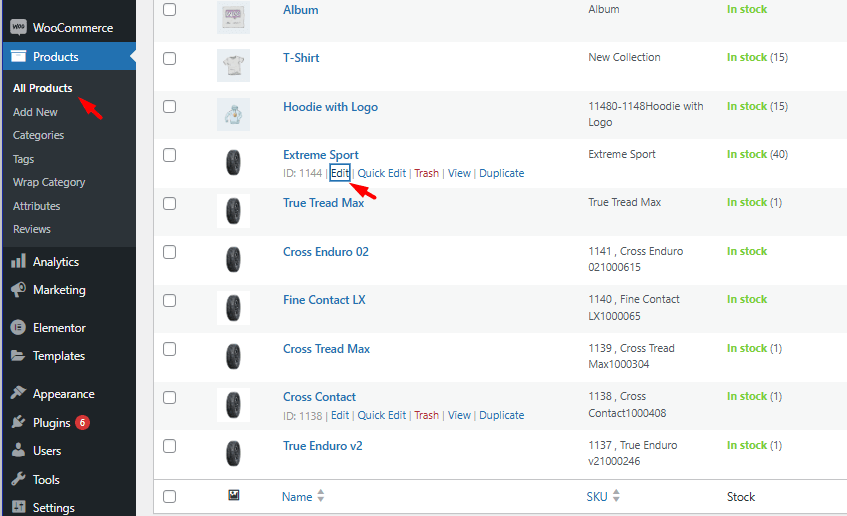Click the Analytics bar chart icon
Viewport: 847px width, 516px height.
point(18,262)
